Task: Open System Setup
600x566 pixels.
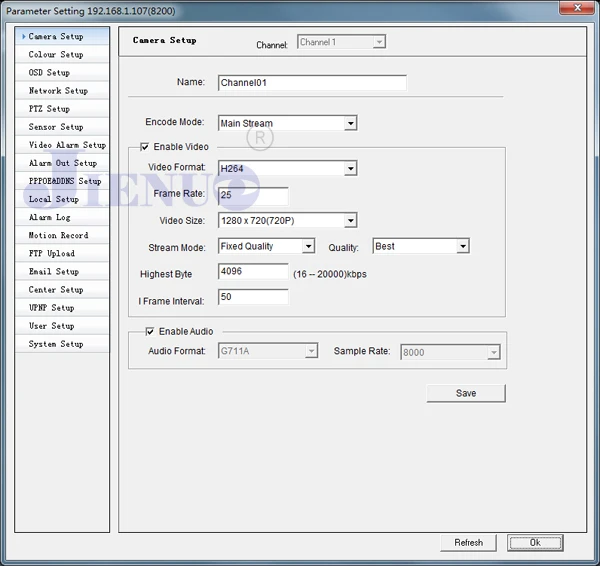Action: tap(62, 344)
